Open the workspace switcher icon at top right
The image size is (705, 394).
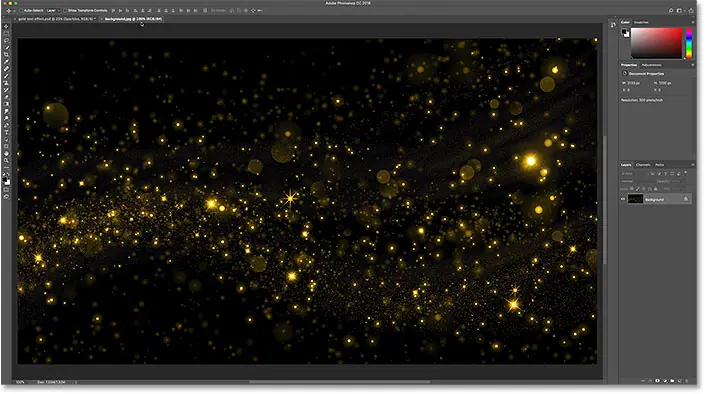tap(679, 10)
